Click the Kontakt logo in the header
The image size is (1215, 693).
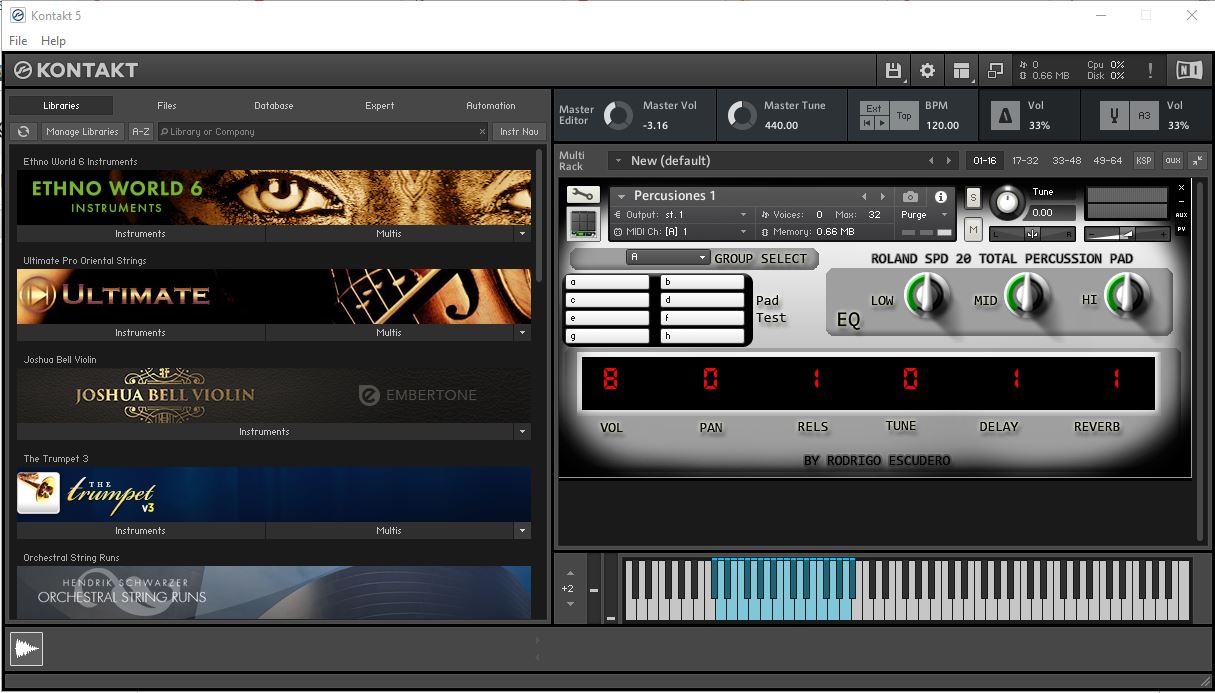coord(76,70)
